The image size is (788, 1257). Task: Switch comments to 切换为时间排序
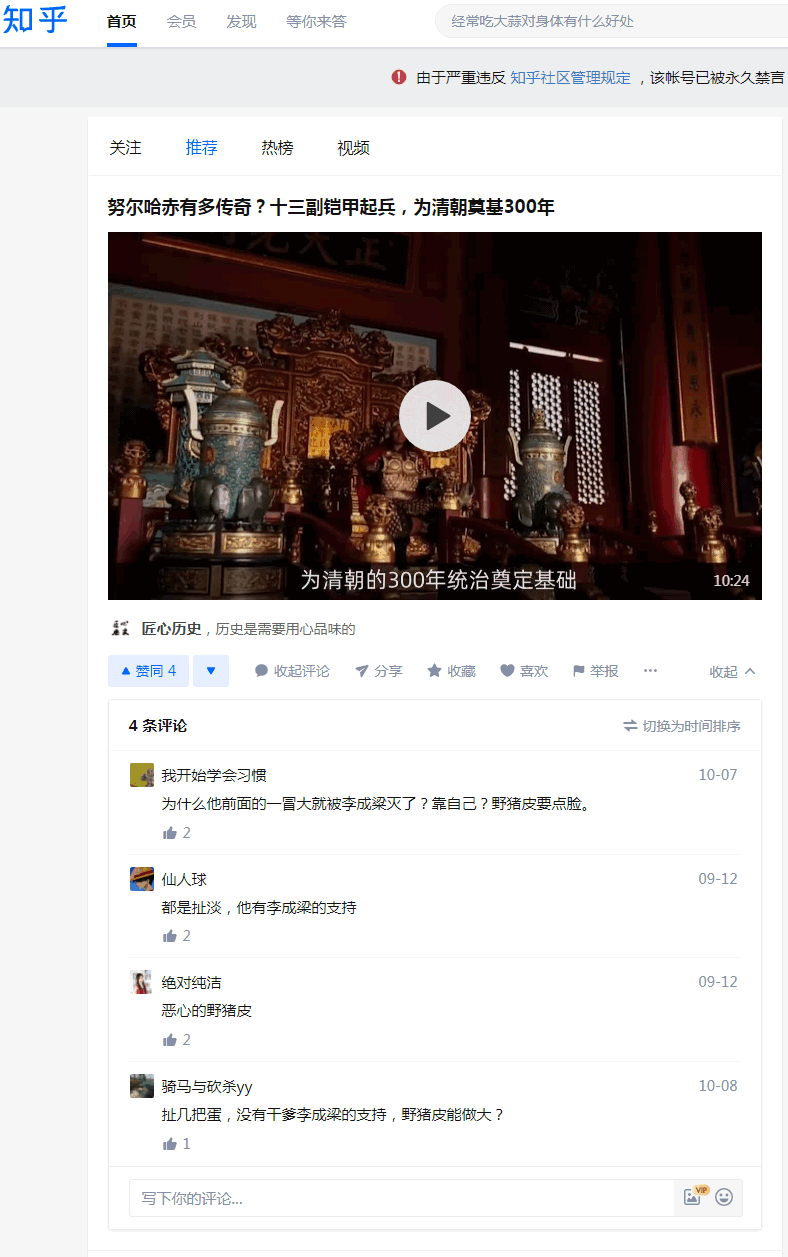click(x=682, y=726)
